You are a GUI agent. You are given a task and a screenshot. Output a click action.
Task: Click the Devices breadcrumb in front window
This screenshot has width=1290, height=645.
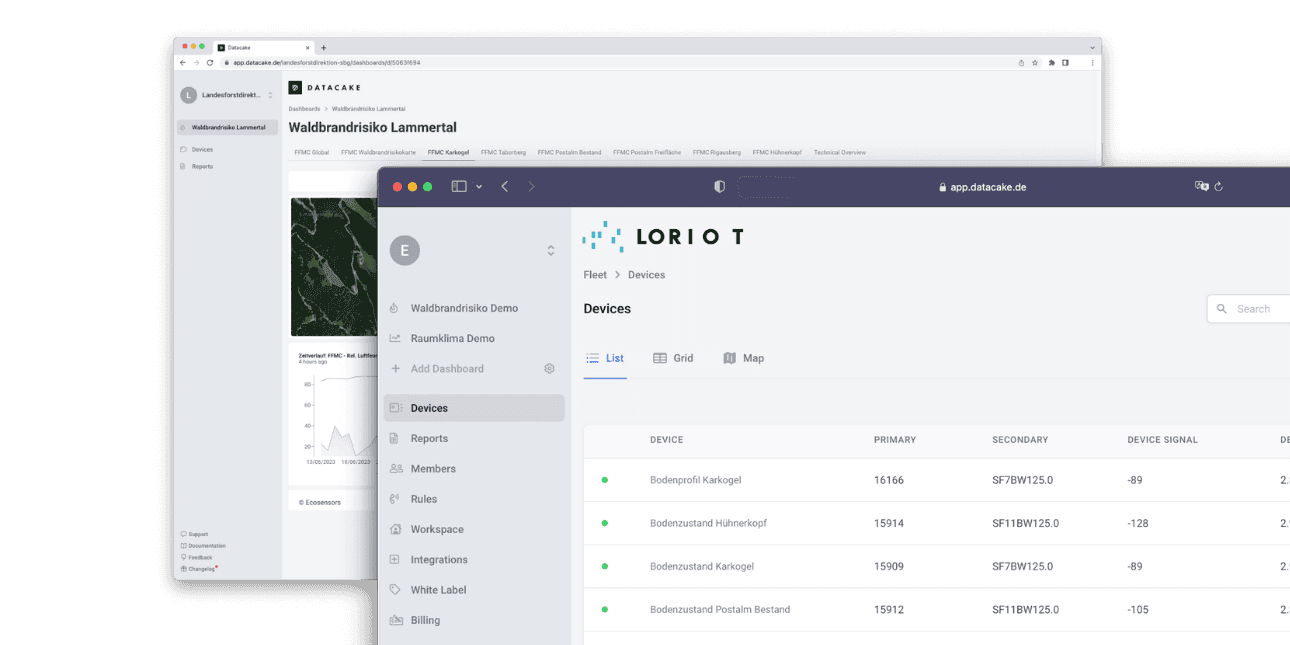point(646,275)
